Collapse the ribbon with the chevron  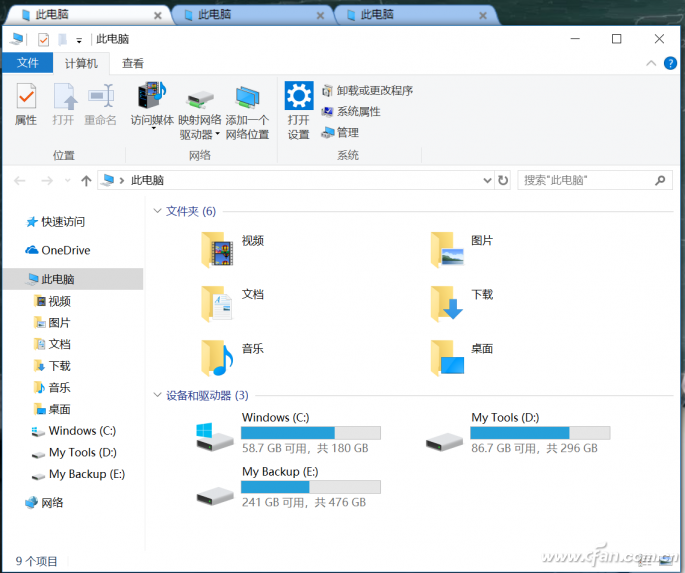[651, 63]
